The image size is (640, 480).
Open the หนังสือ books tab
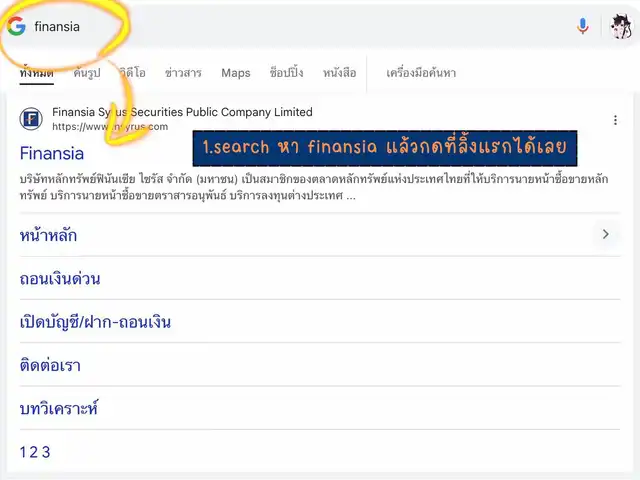click(340, 73)
